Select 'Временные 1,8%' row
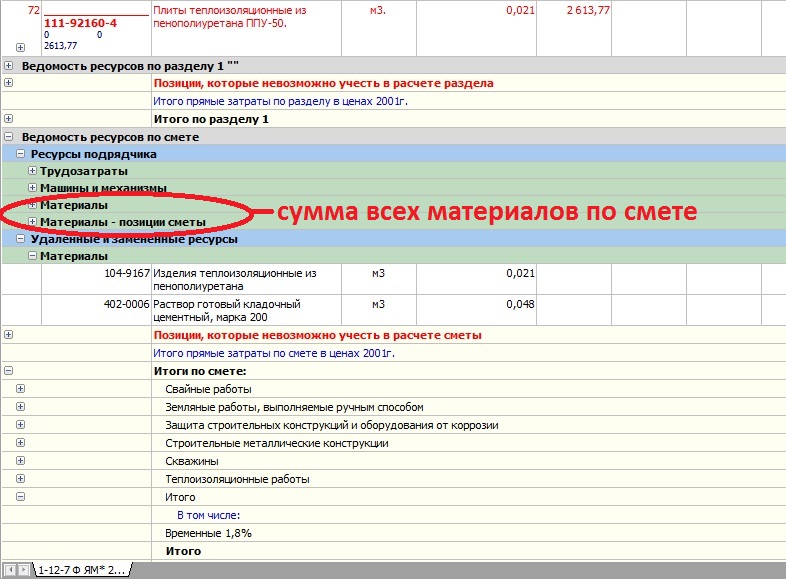The width and height of the screenshot is (786, 579). pos(208,533)
